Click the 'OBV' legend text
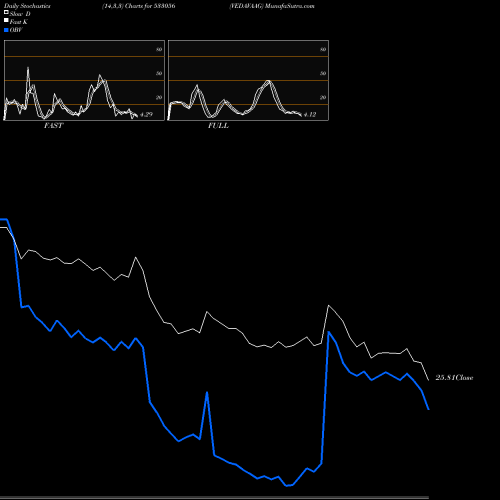Viewport: 500px width, 500px height. pyautogui.click(x=16, y=30)
